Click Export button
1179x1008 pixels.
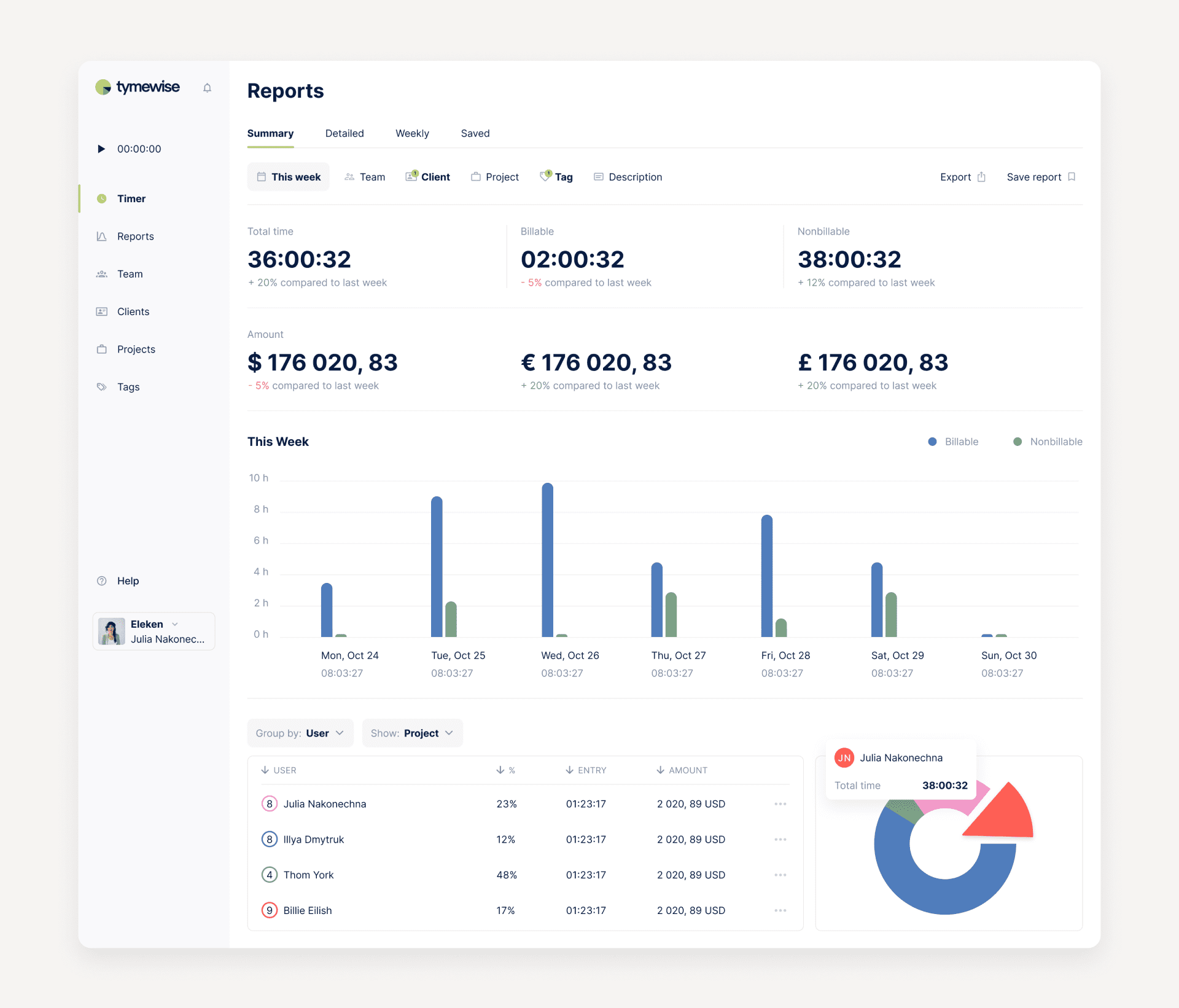(x=963, y=177)
